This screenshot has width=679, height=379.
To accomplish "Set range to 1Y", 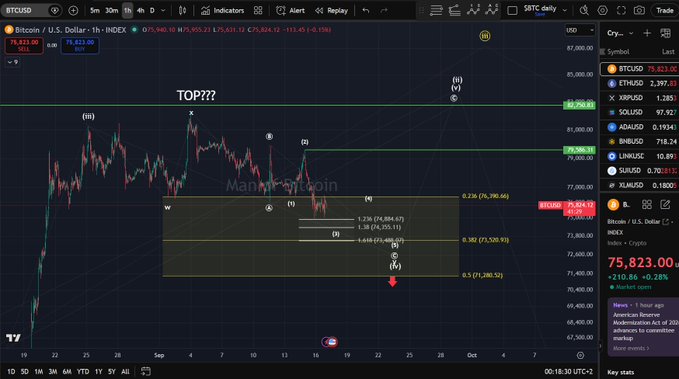I will [x=98, y=372].
